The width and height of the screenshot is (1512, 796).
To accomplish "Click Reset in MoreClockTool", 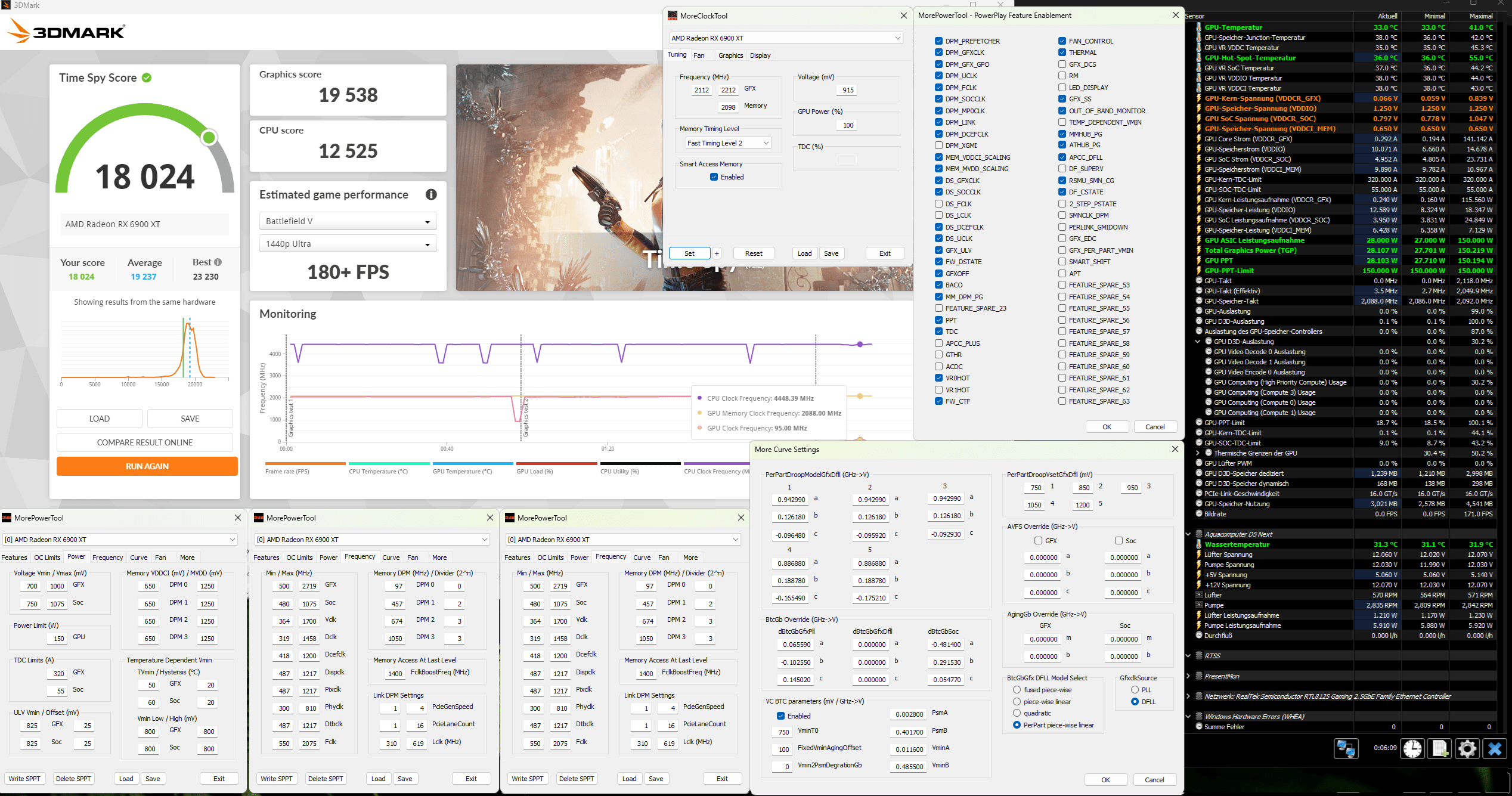I will point(754,253).
